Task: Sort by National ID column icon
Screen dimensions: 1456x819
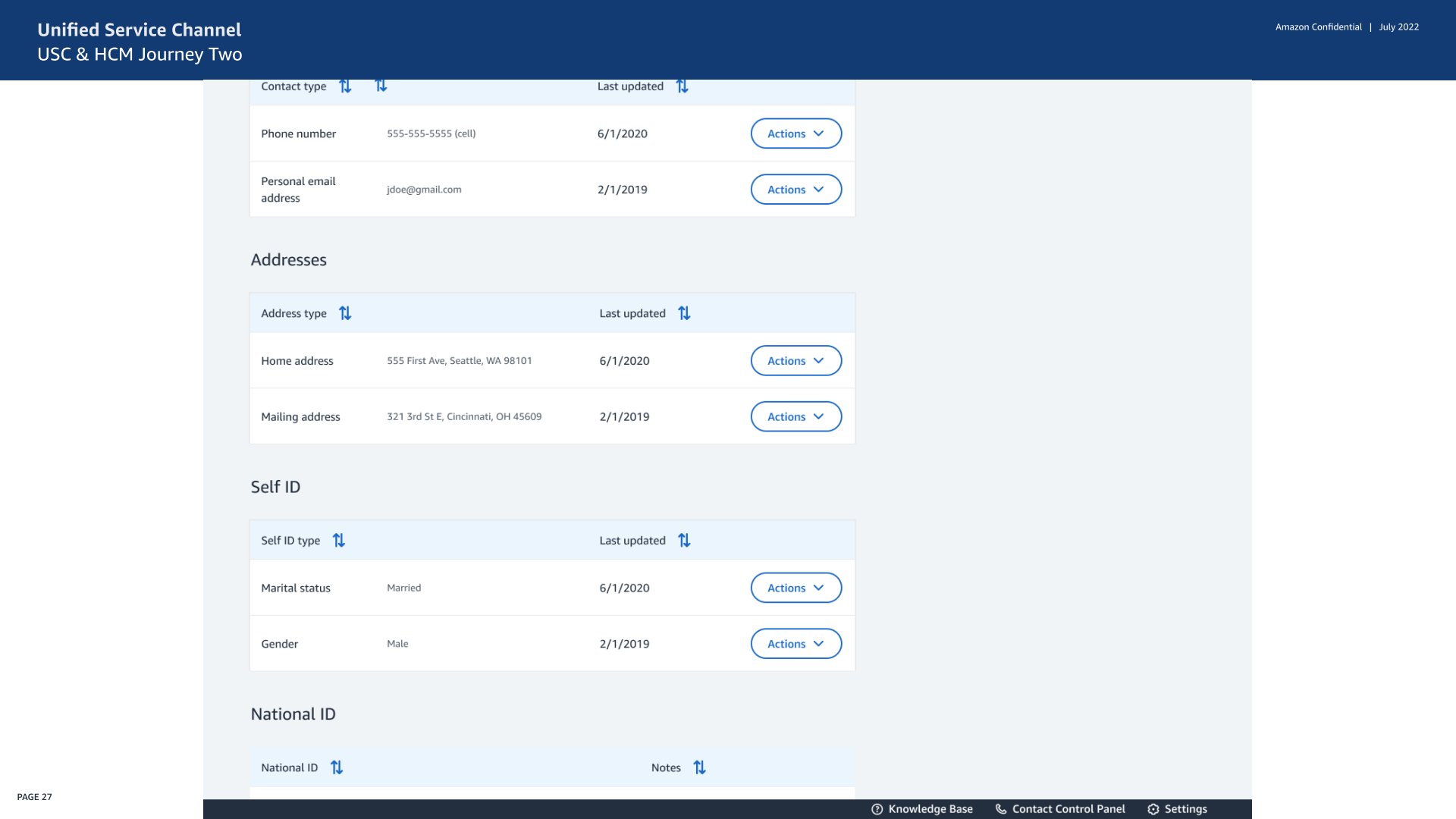Action: [x=337, y=767]
